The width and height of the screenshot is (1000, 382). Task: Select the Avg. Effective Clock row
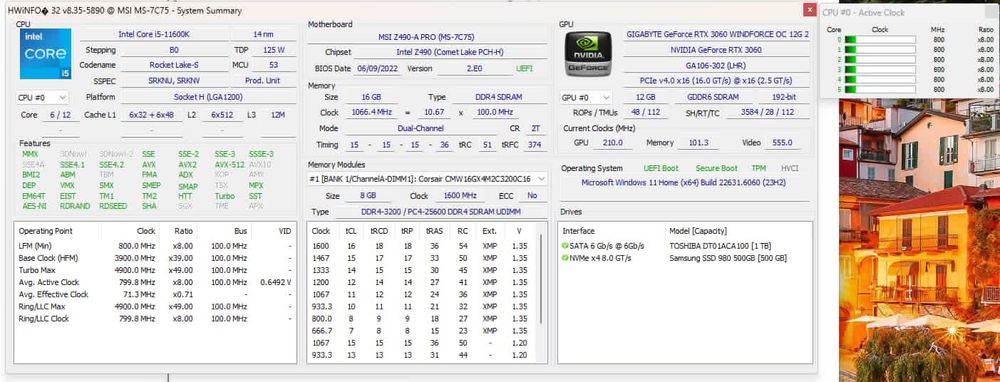tap(155, 294)
